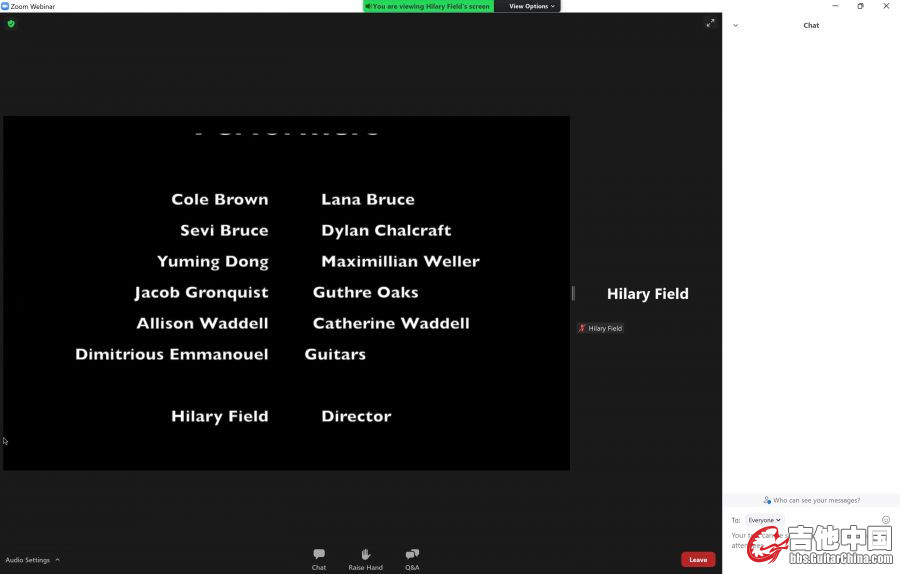900x574 pixels.
Task: Click Hilary Field's muted microphone icon
Action: click(582, 328)
